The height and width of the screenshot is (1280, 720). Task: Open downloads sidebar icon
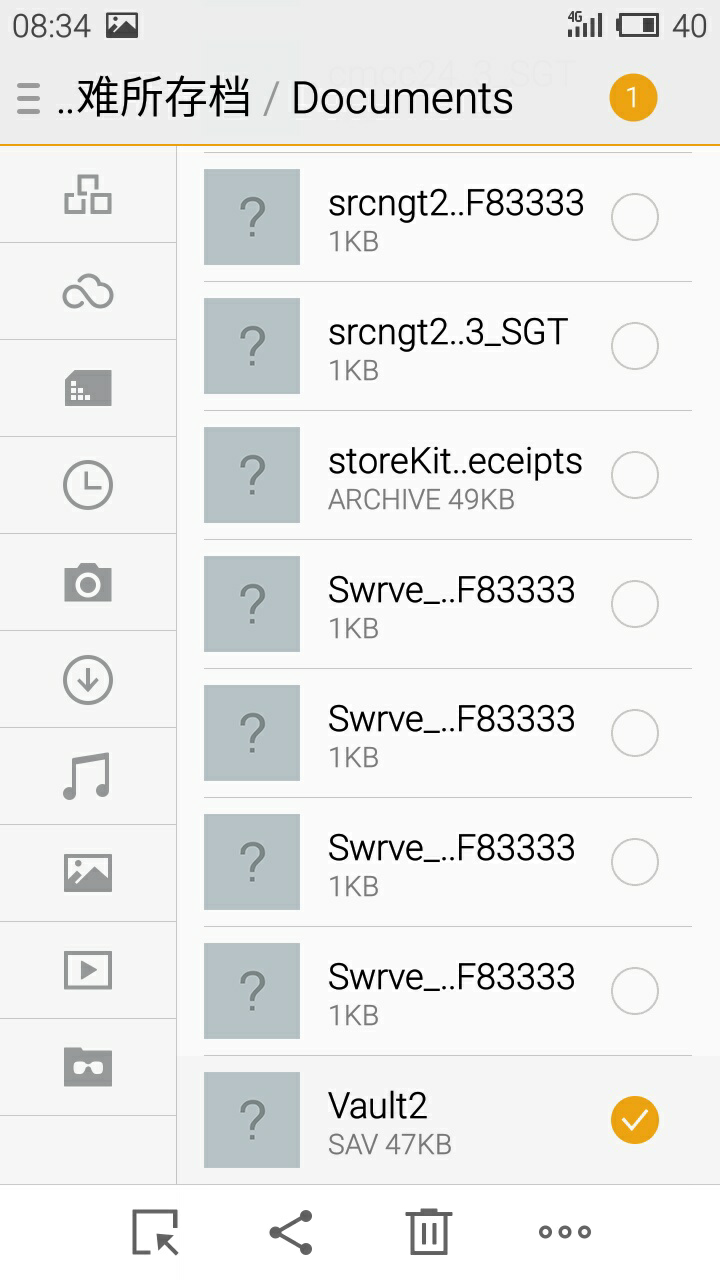tap(88, 679)
